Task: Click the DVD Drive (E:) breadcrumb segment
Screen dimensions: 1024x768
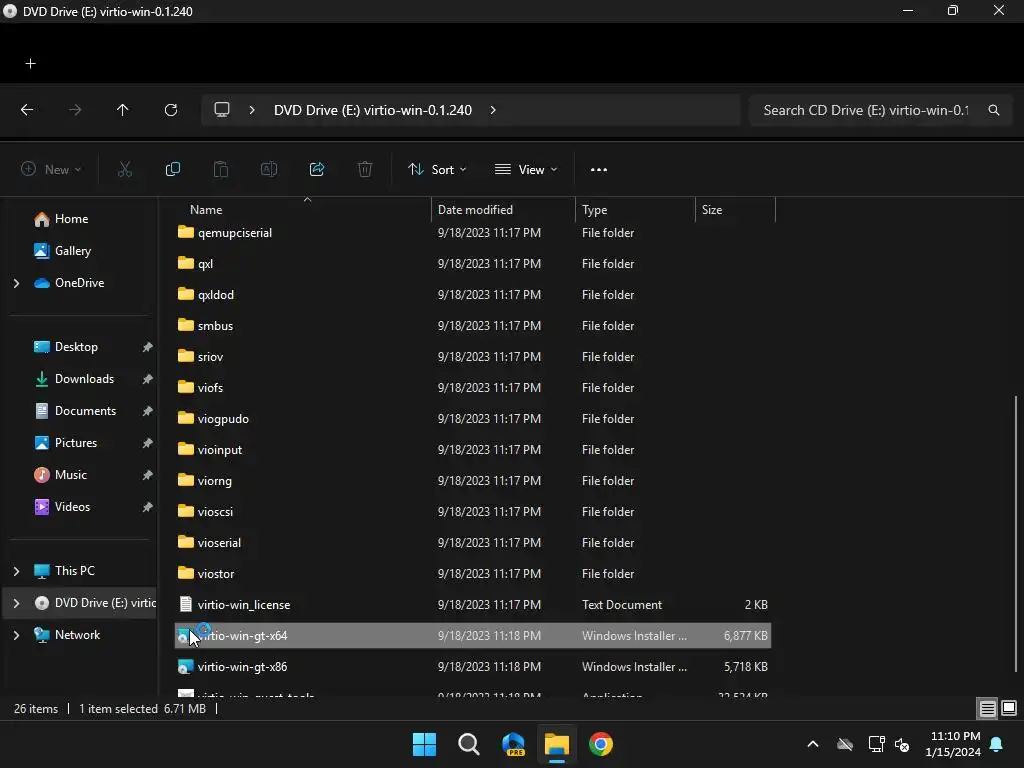Action: pyautogui.click(x=372, y=110)
